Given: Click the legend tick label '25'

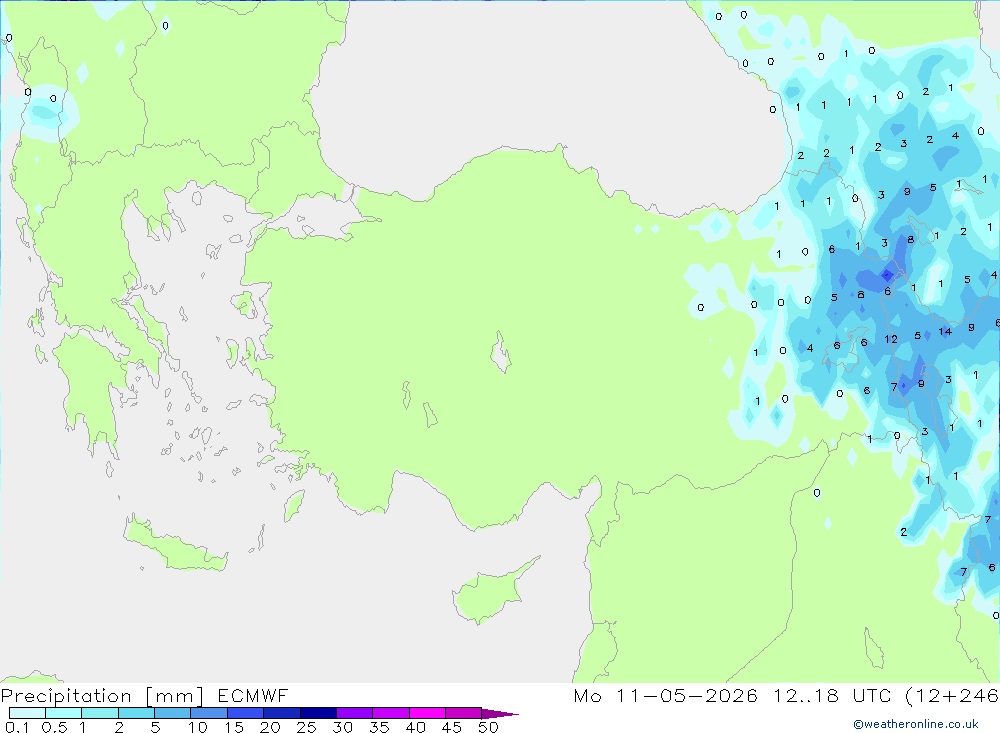Looking at the screenshot, I should [x=307, y=727].
